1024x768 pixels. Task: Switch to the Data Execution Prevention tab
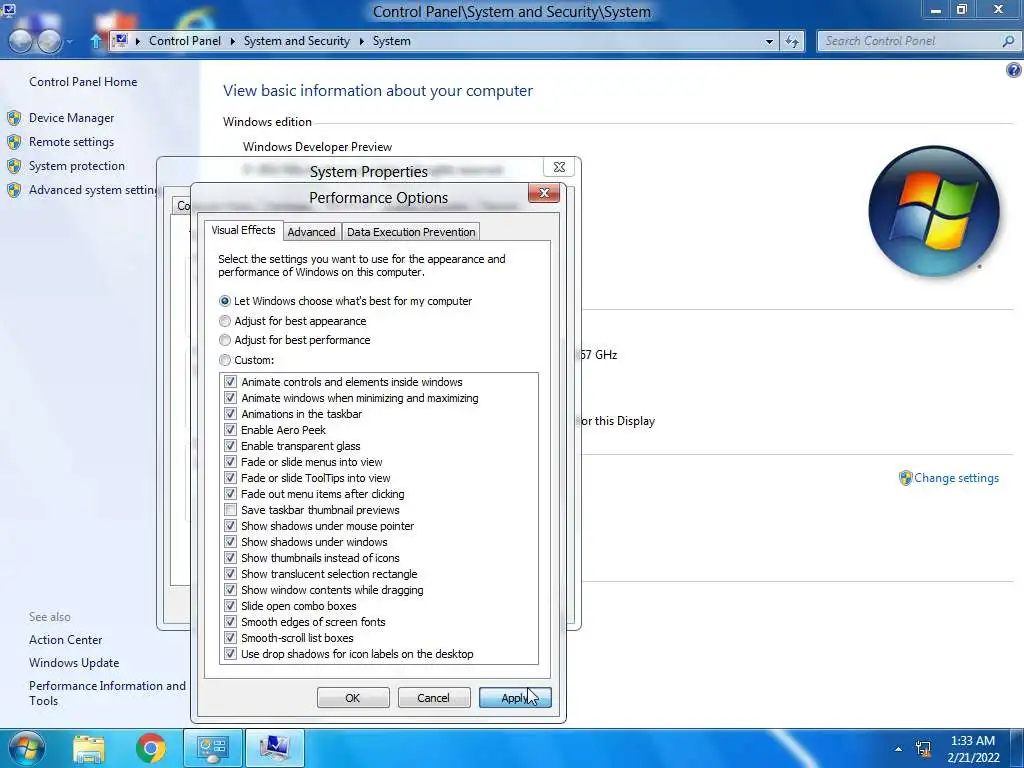(x=411, y=232)
